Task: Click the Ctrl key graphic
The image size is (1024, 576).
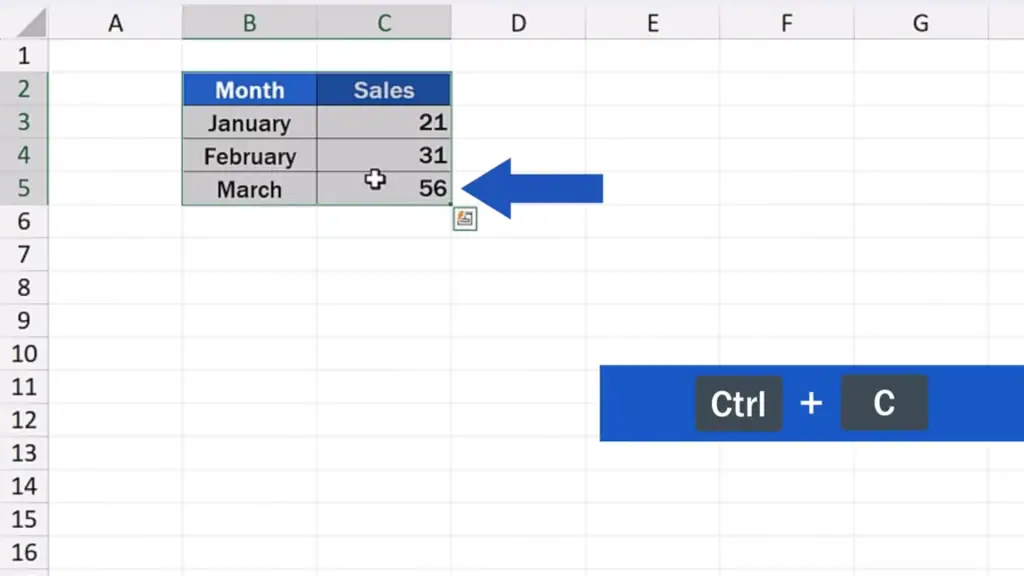Action: tap(738, 404)
